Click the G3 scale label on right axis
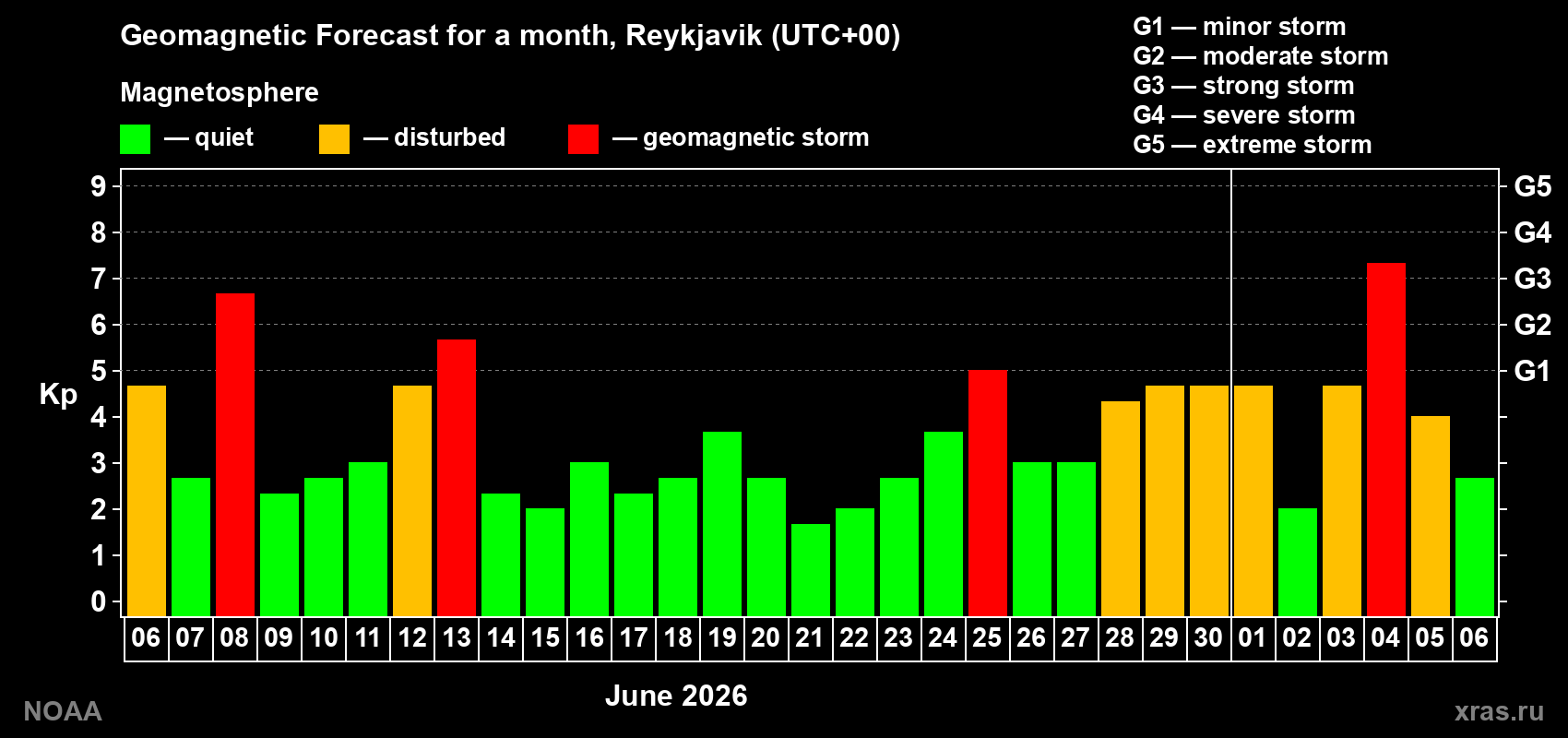1568x738 pixels. click(1533, 279)
